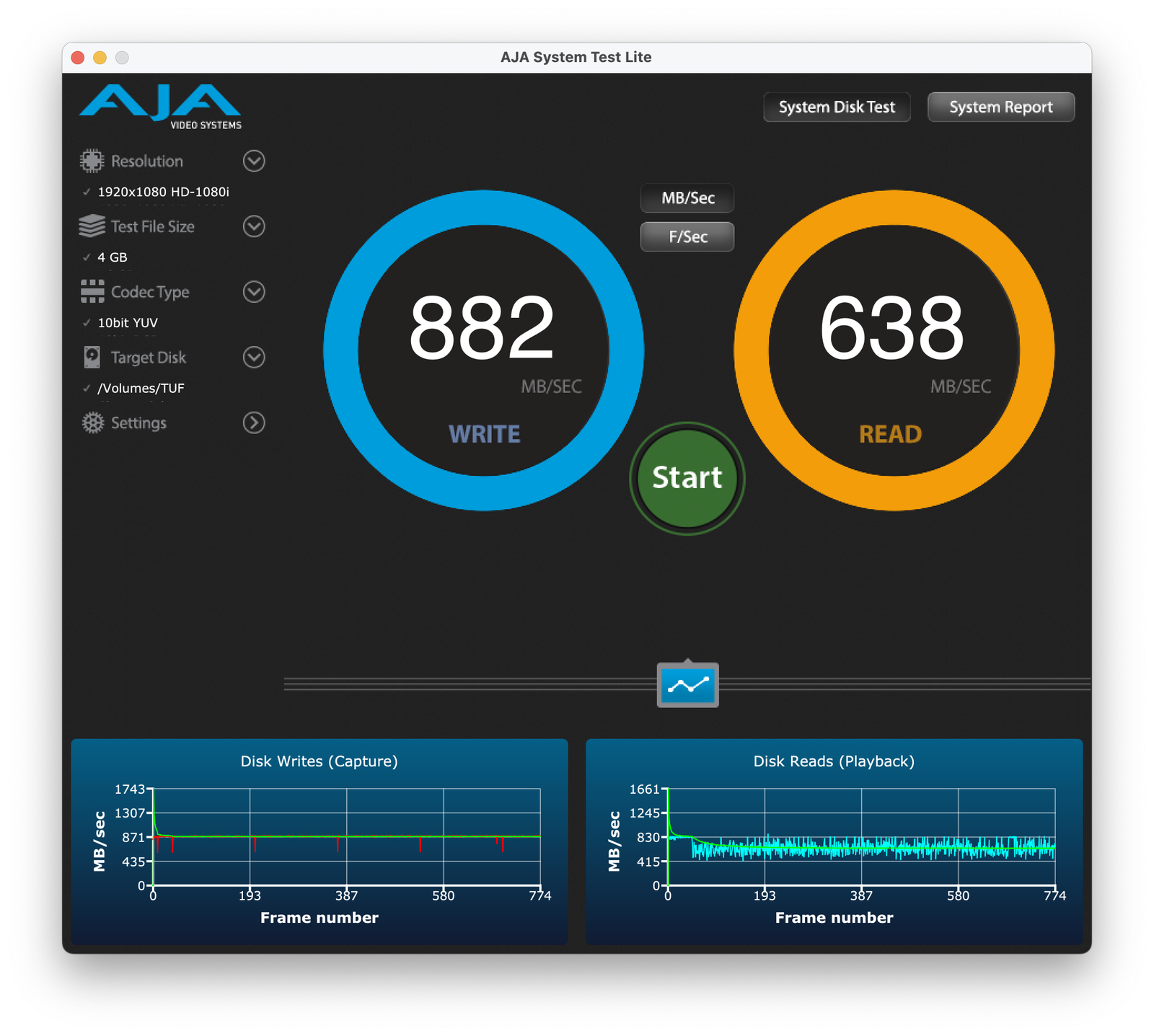Expand the Target Disk dropdown arrow
Image resolution: width=1154 pixels, height=1036 pixels.
coord(254,357)
